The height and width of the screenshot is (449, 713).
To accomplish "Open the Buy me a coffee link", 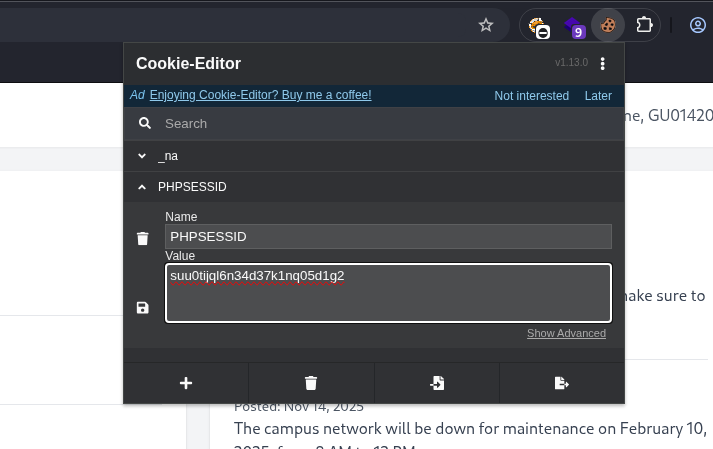I will [x=260, y=95].
